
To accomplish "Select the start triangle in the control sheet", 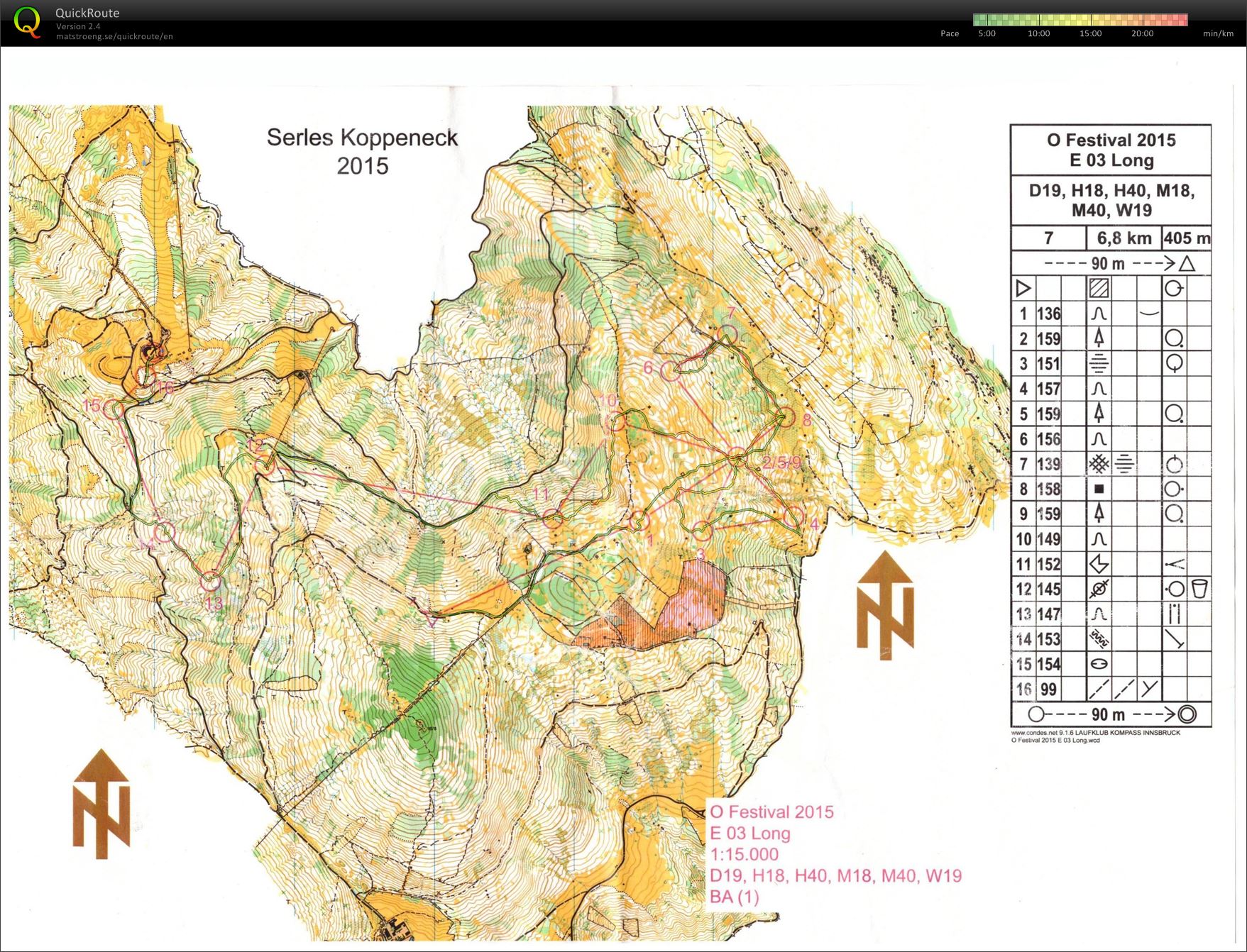I will pos(1023,289).
